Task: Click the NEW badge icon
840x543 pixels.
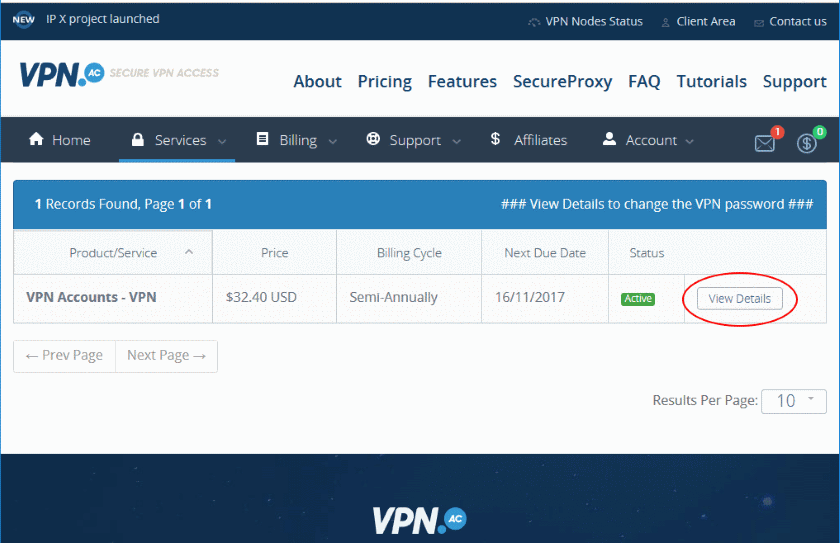Action: [x=24, y=20]
